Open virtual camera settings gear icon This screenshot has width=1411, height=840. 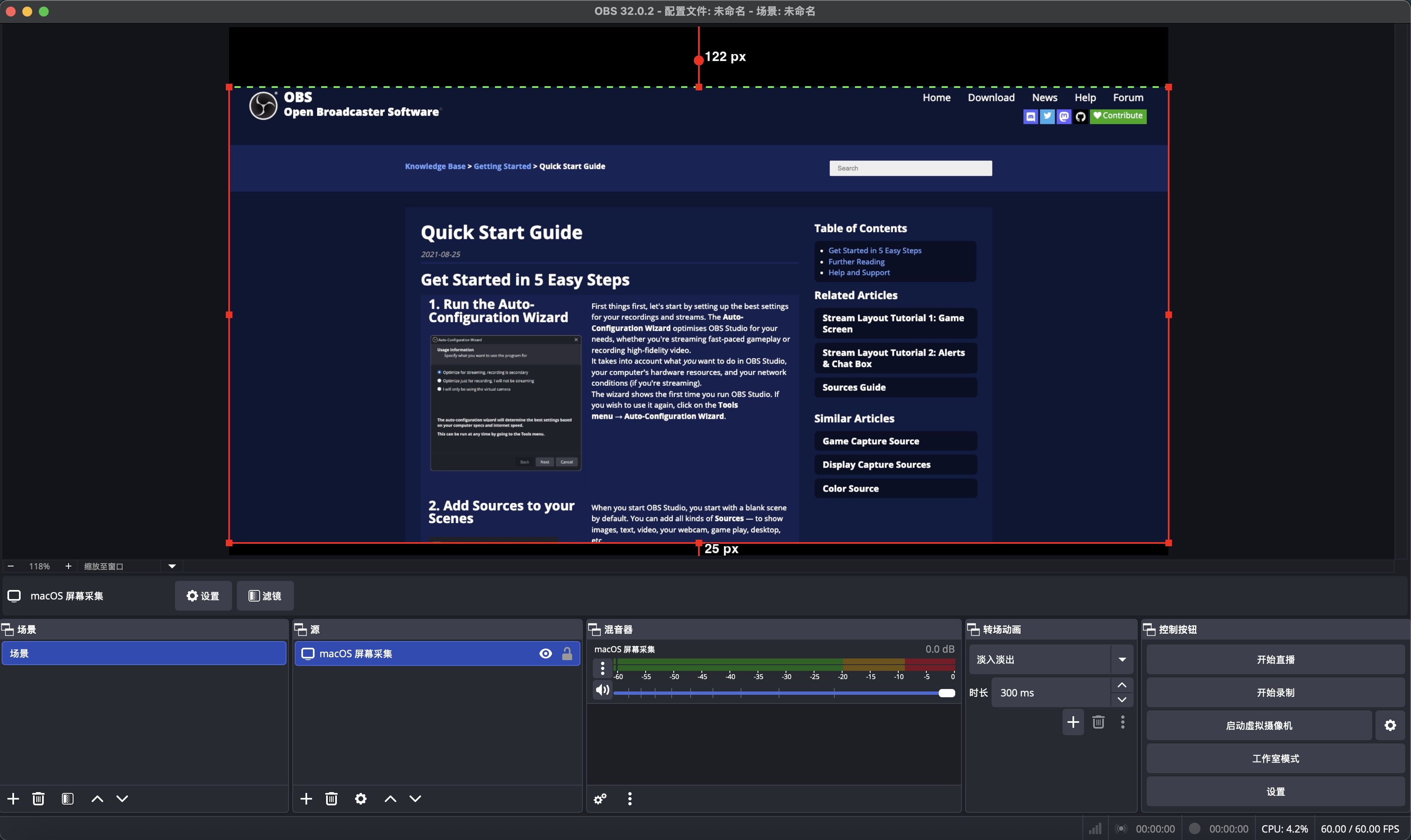(x=1390, y=725)
